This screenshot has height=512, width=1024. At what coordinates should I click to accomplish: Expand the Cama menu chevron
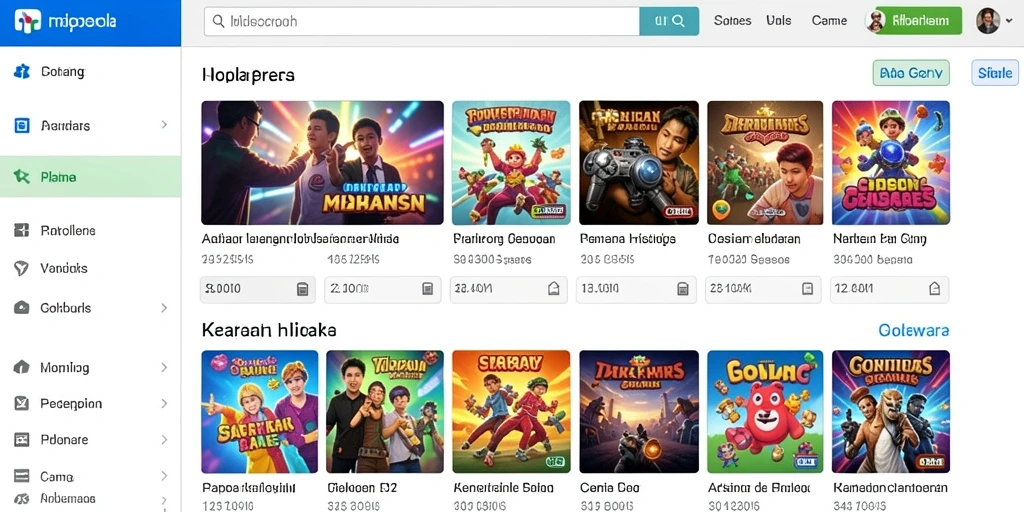164,476
